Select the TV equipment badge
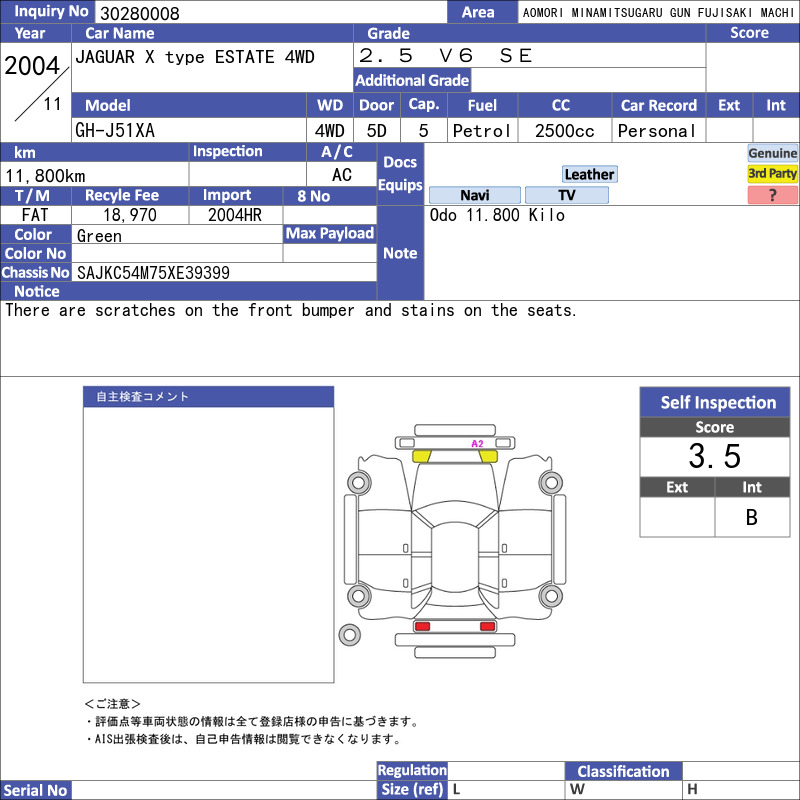Image resolution: width=800 pixels, height=800 pixels. click(566, 195)
